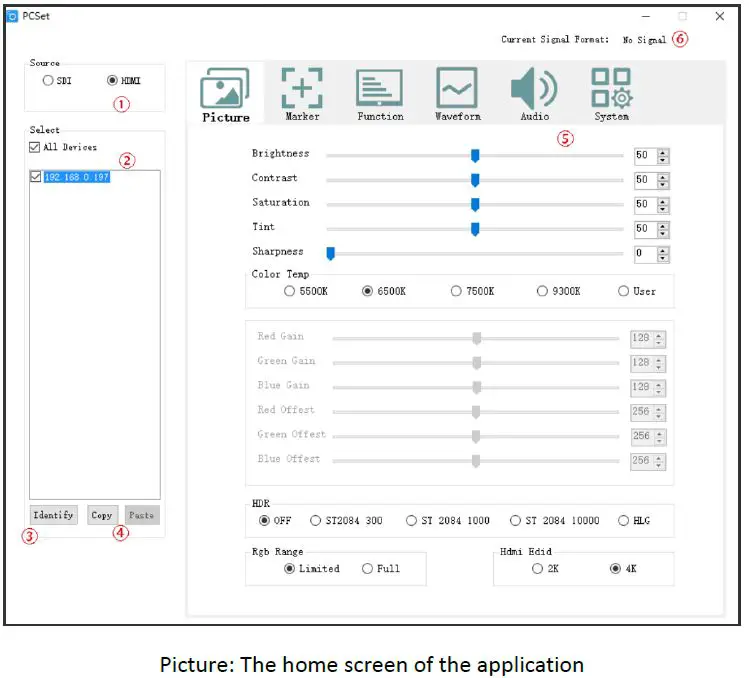Increase Sharpness with the up stepper arrow

click(663, 250)
